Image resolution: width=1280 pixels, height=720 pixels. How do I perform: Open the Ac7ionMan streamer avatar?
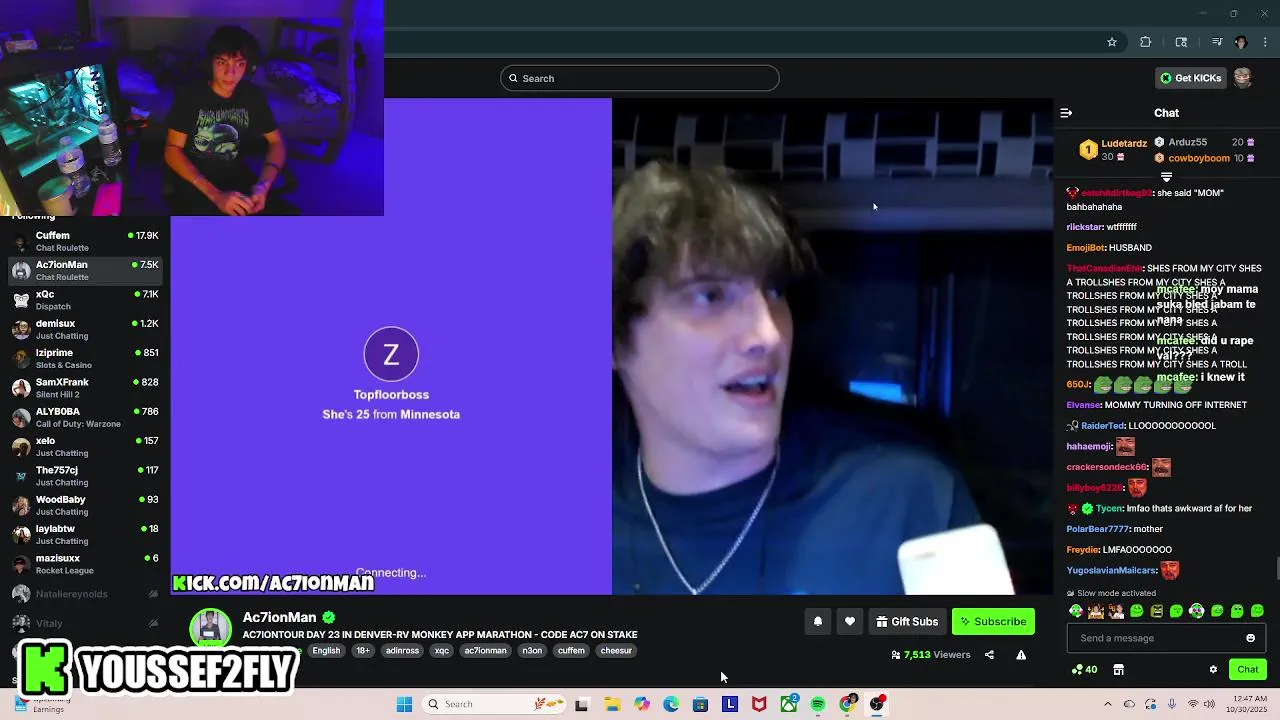[210, 628]
